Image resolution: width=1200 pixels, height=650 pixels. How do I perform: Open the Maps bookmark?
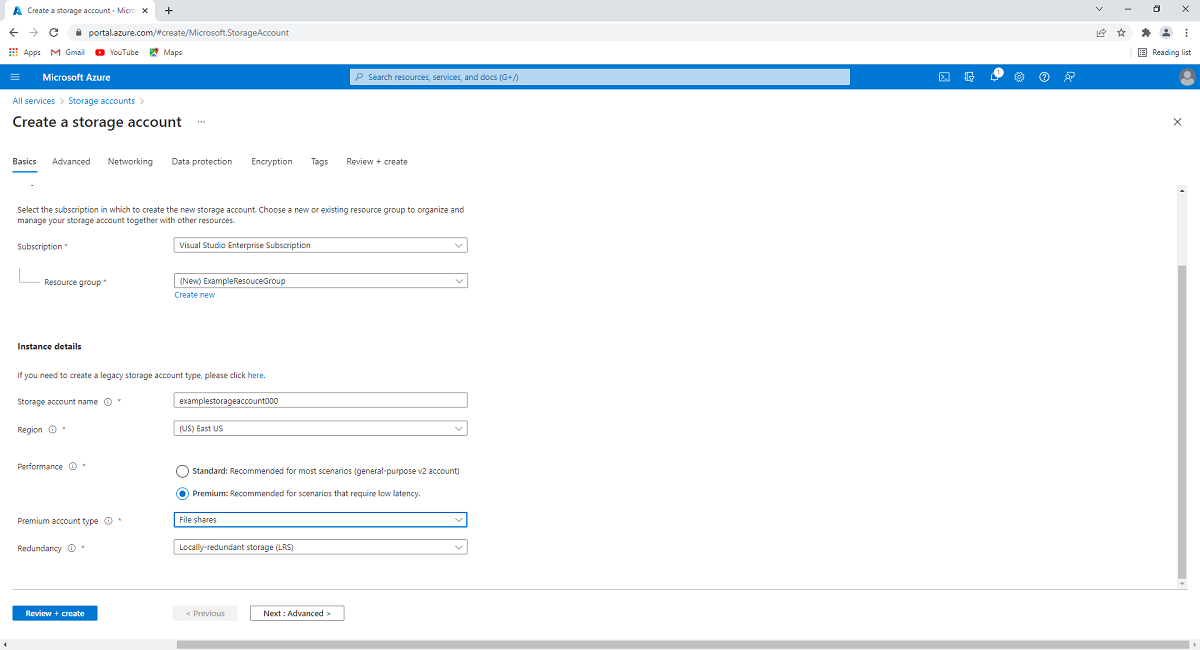pos(166,52)
